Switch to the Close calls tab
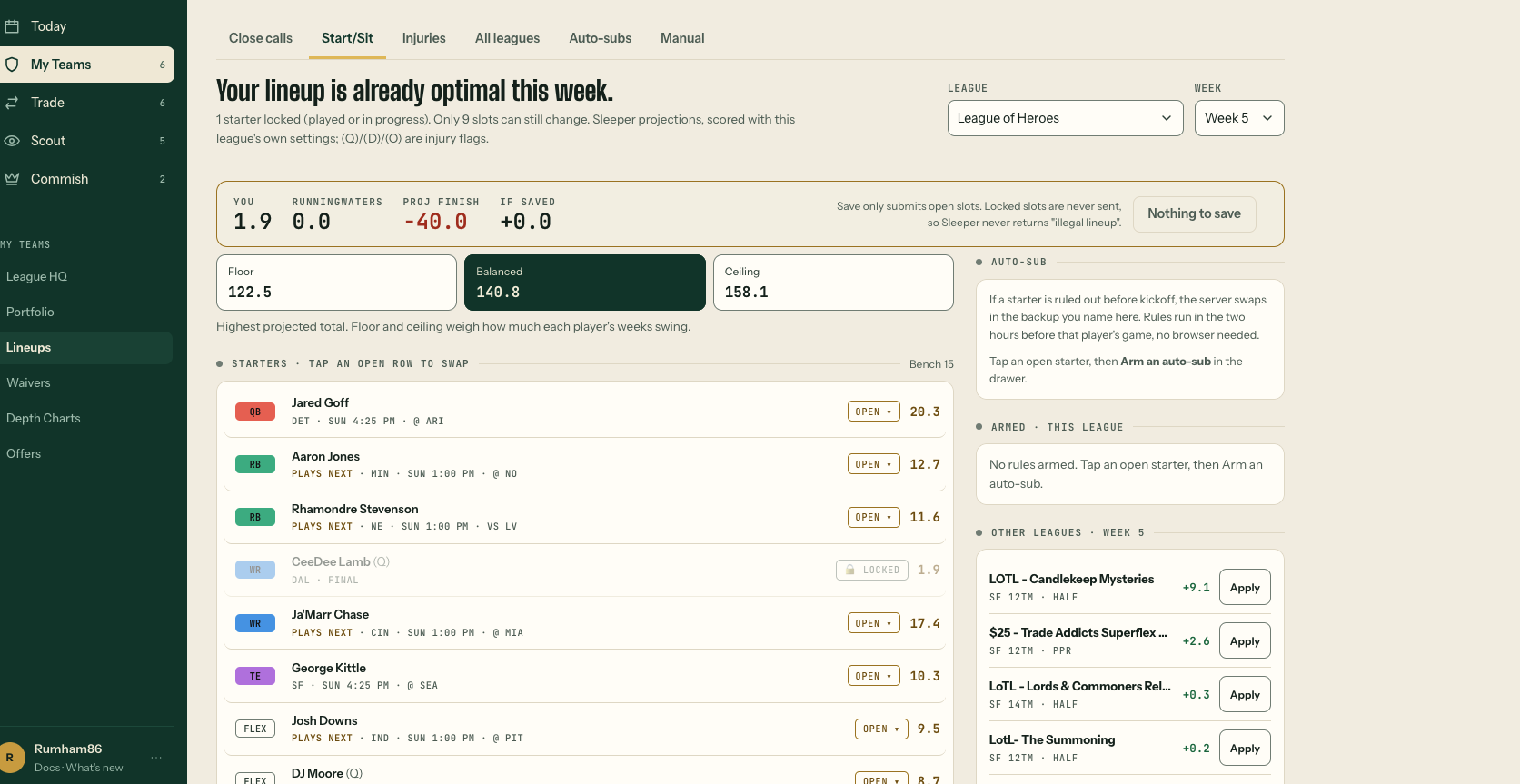 pyautogui.click(x=261, y=38)
